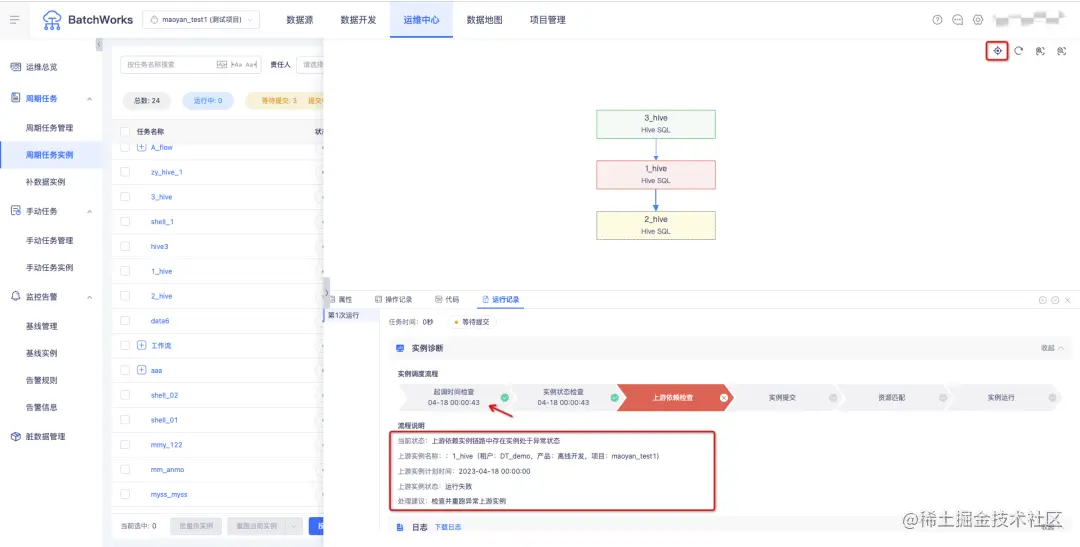Expand the aaa workflow row
Viewport: 1080px width, 547px height.
coord(142,371)
